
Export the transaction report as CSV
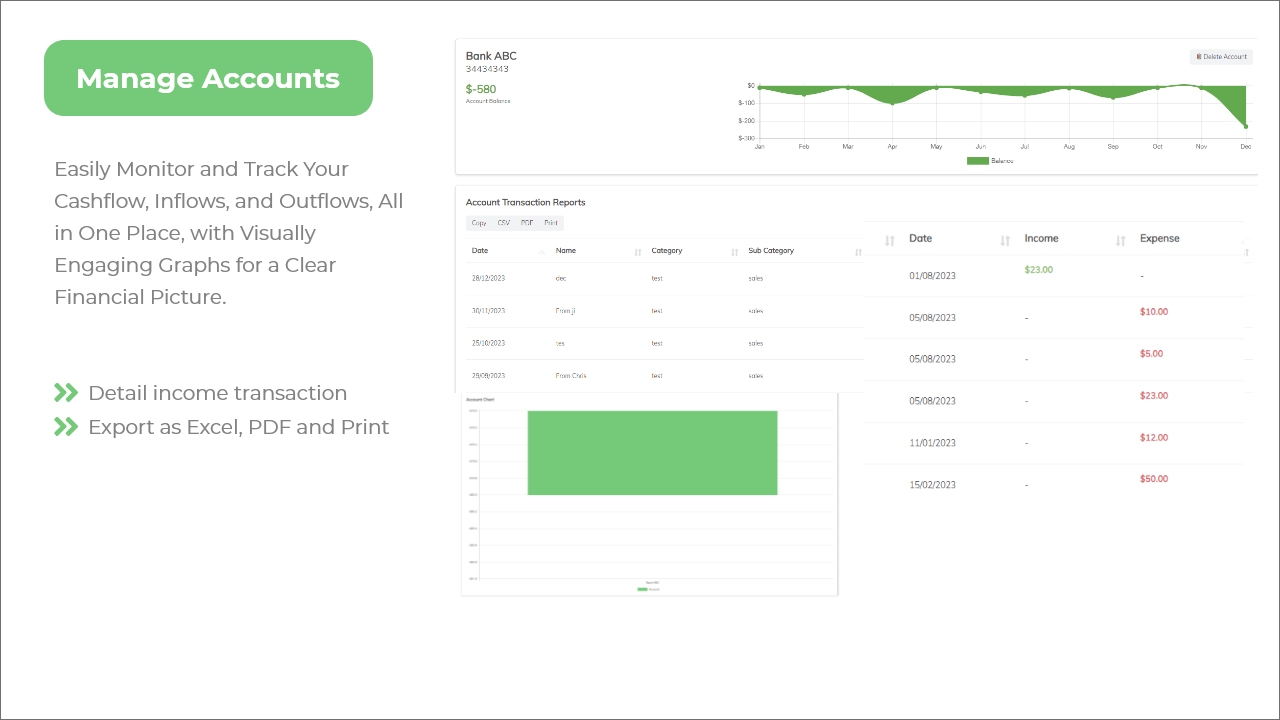(x=504, y=223)
